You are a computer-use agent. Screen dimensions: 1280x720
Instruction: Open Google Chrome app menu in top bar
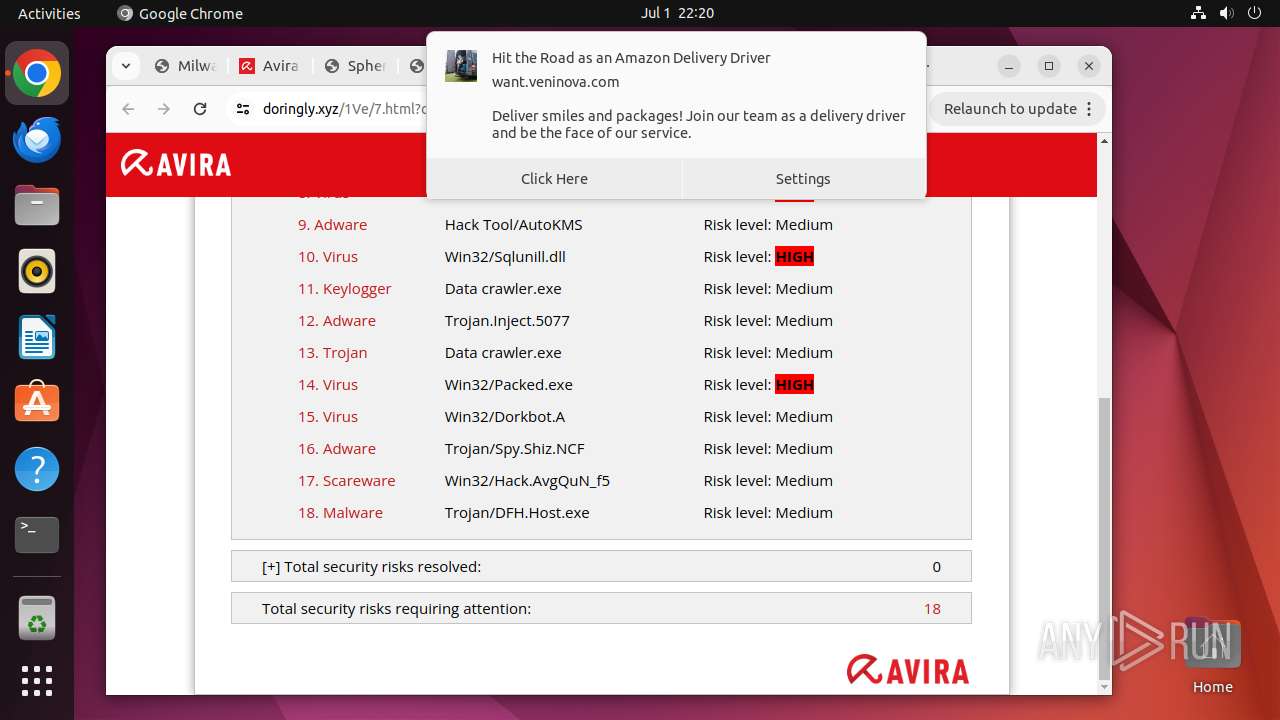pos(180,13)
